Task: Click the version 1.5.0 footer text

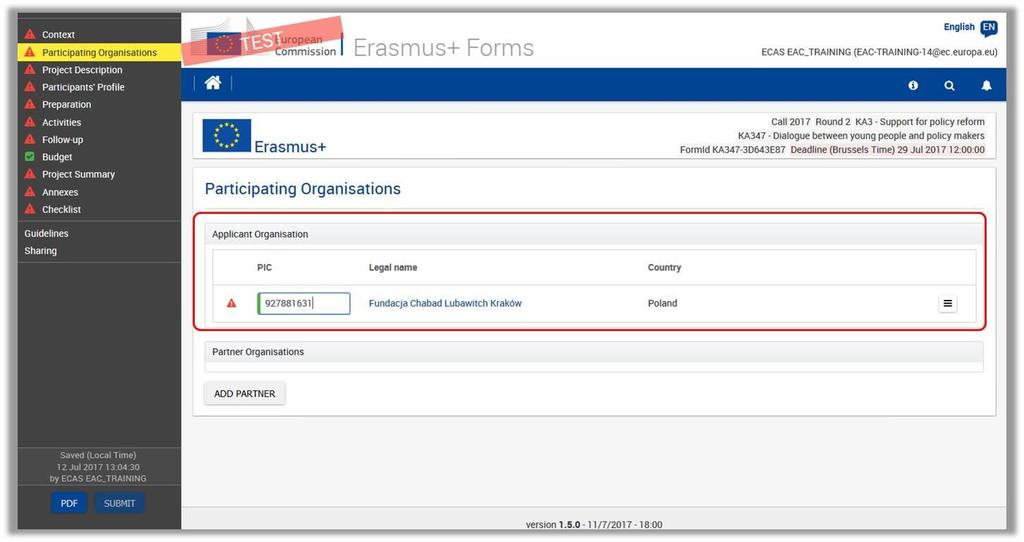Action: point(594,524)
